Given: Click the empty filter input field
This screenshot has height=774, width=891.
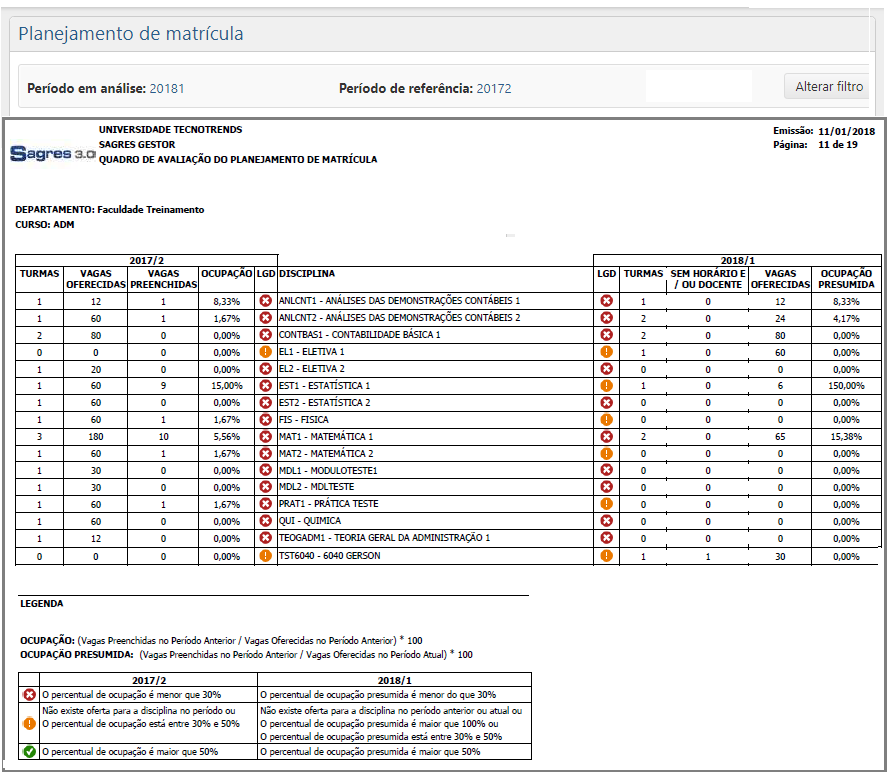Looking at the screenshot, I should [x=700, y=86].
